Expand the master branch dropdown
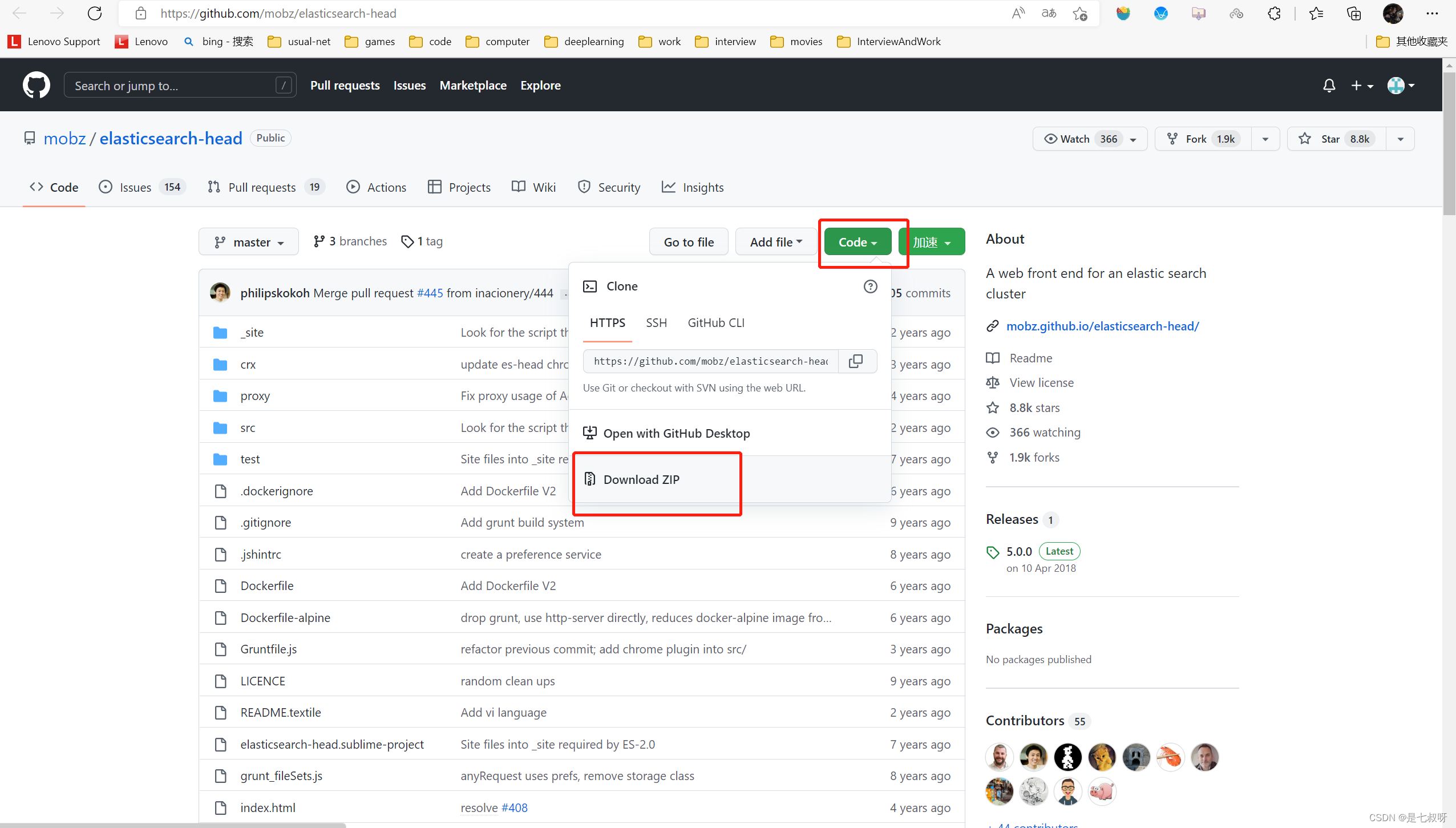 pyautogui.click(x=247, y=241)
